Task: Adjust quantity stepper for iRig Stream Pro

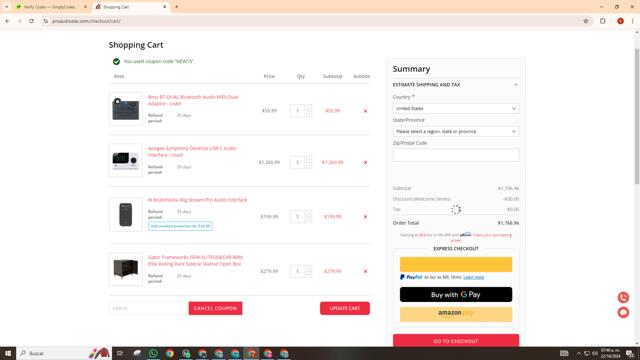Action: [x=309, y=216]
